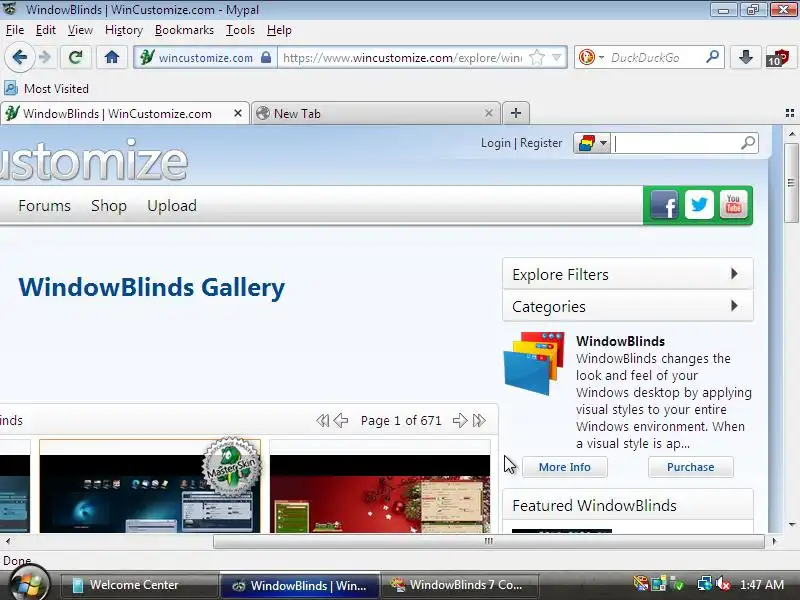
Task: Expand the Explore Filters panel
Action: click(628, 274)
